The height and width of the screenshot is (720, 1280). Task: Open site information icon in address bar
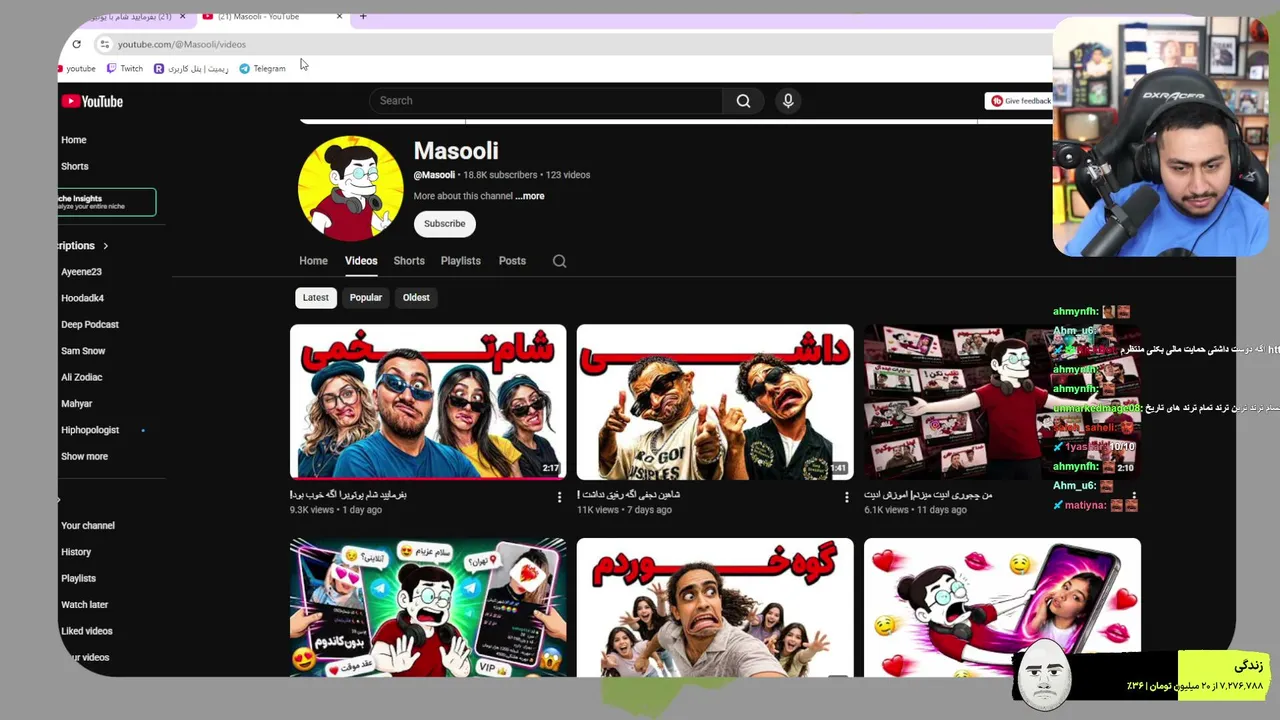(104, 44)
